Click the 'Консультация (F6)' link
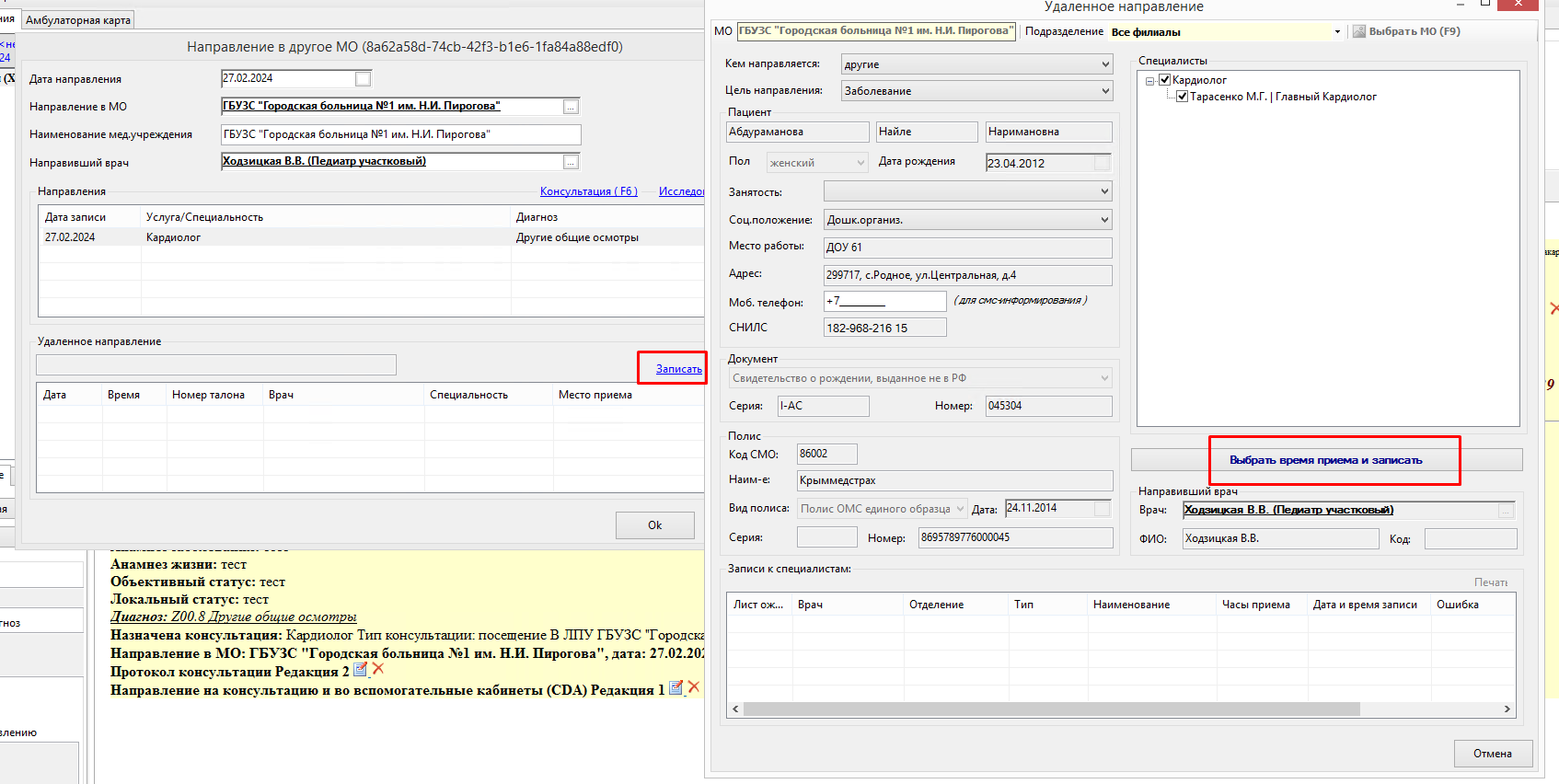1559x784 pixels. (589, 191)
